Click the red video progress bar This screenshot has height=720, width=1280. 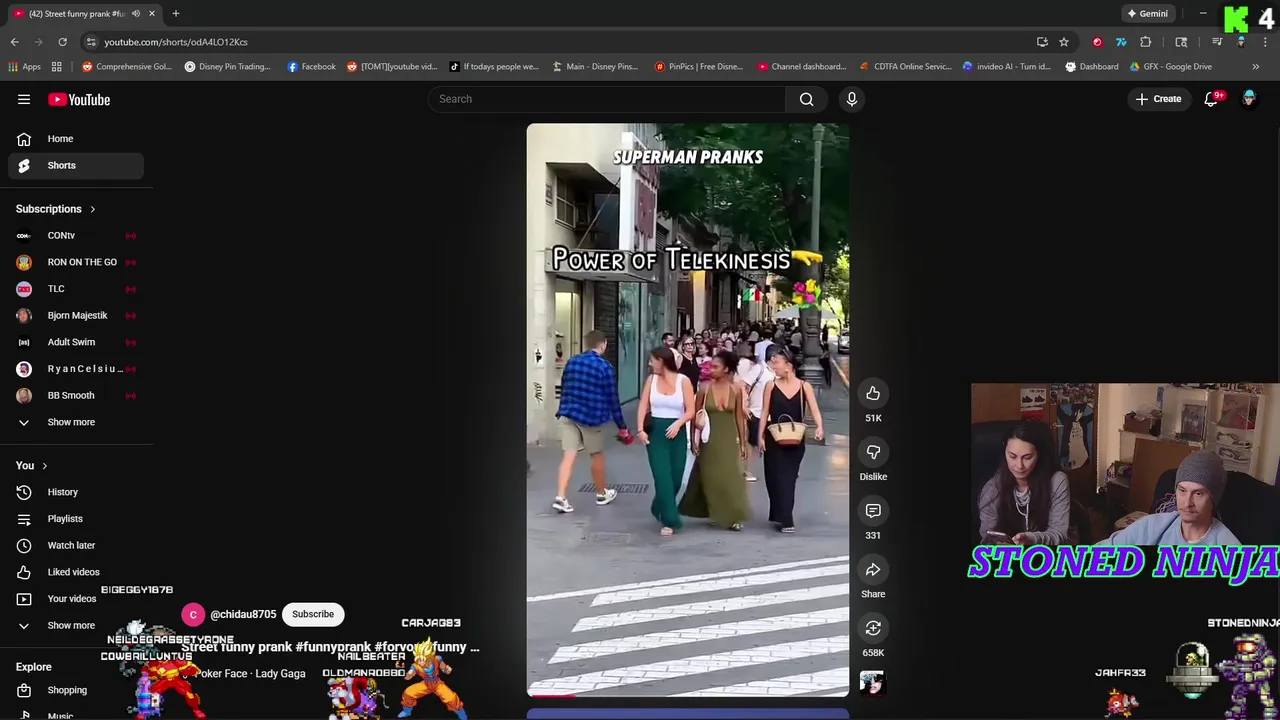coord(551,695)
